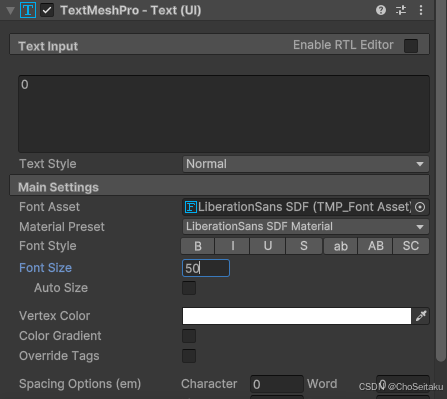Enable the RTL Editor checkbox
Screen dimensions: 447x399
pyautogui.click(x=411, y=46)
